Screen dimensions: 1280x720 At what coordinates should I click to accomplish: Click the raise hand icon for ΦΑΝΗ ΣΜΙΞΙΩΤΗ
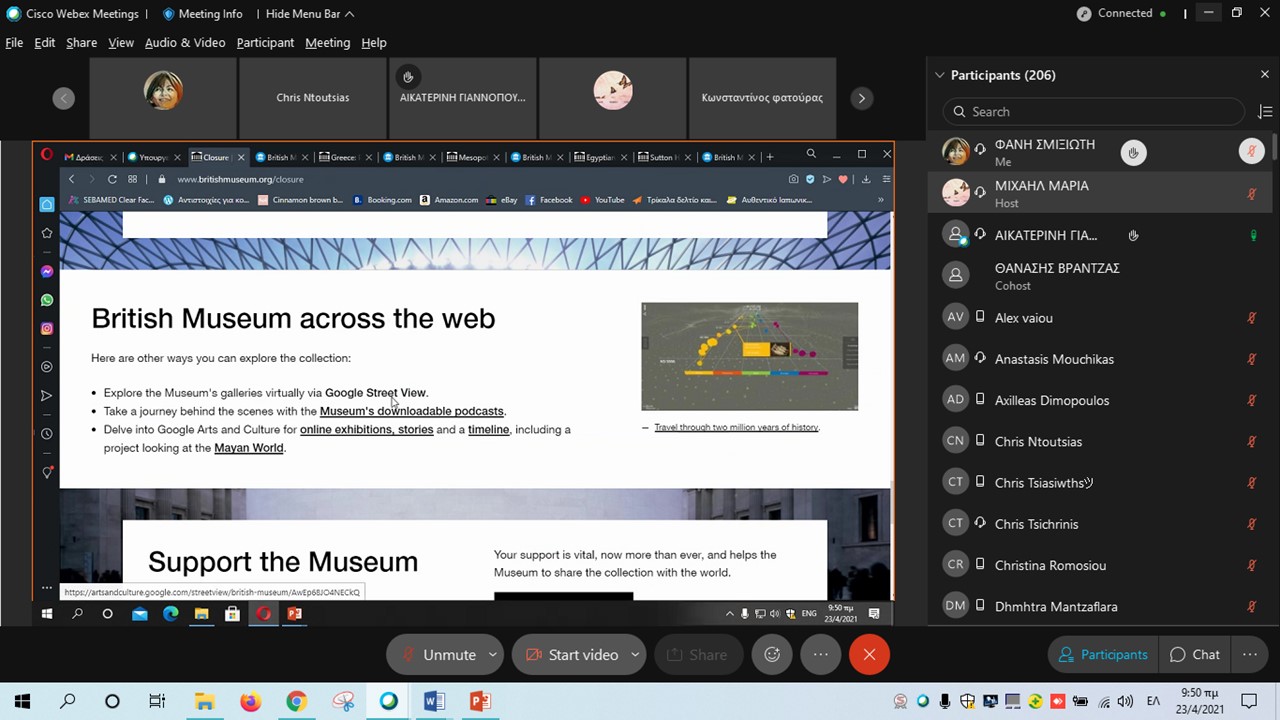coord(1133,152)
